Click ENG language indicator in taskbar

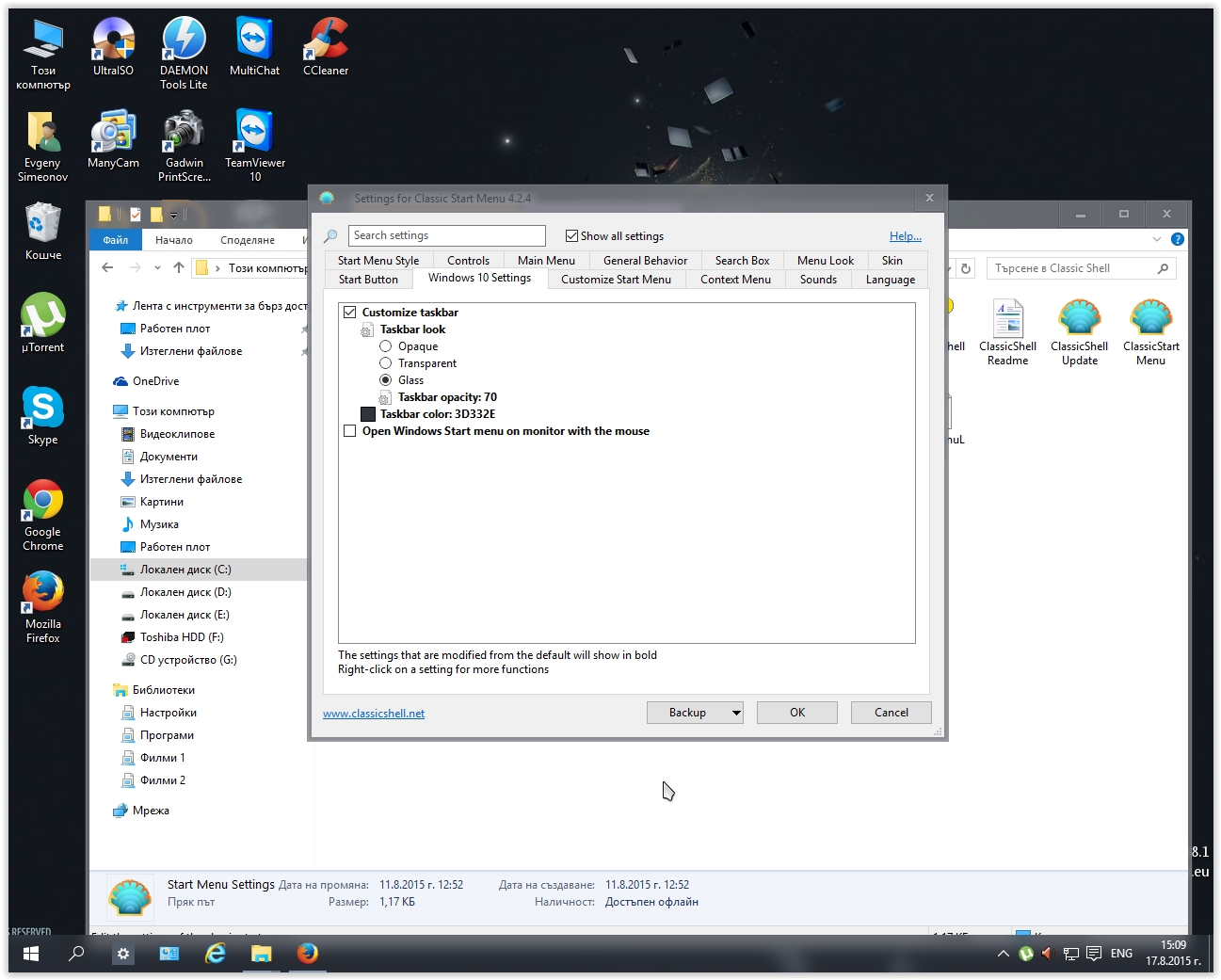point(1121,954)
